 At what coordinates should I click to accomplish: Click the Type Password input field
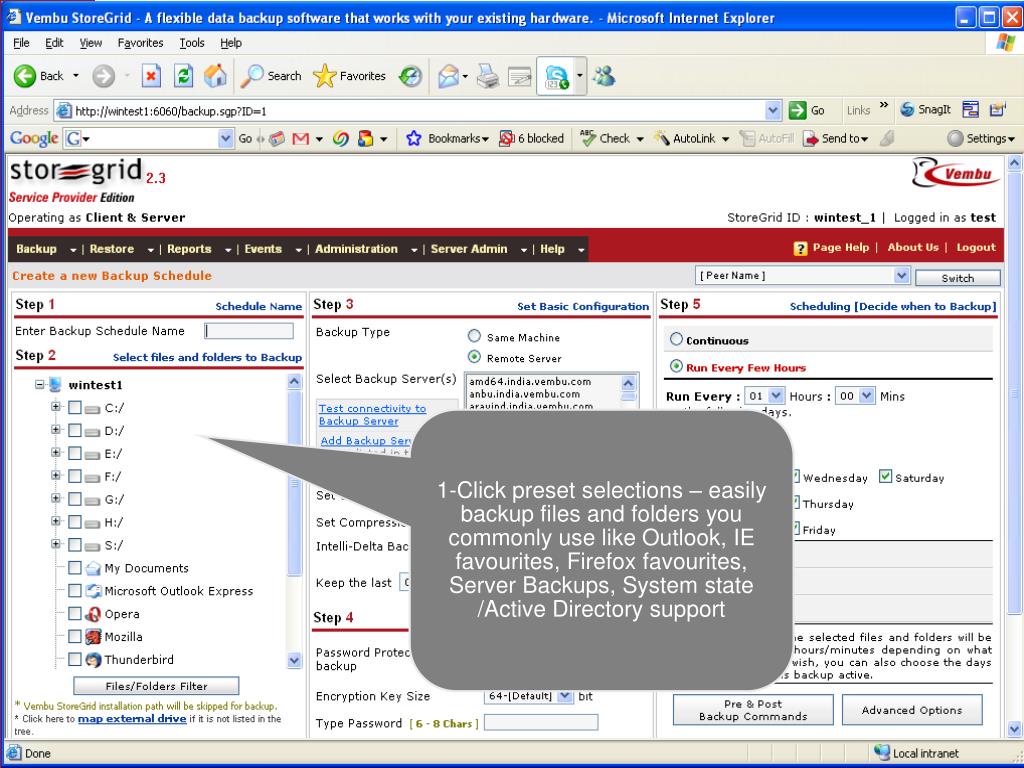click(x=541, y=722)
